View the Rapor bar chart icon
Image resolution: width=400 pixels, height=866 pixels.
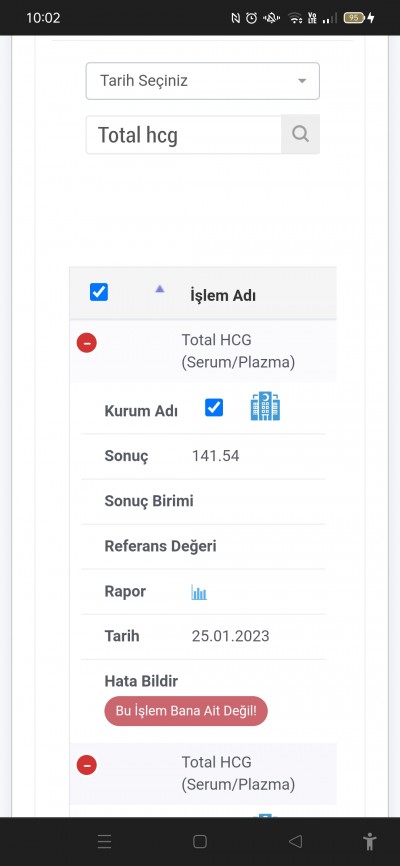coord(199,593)
